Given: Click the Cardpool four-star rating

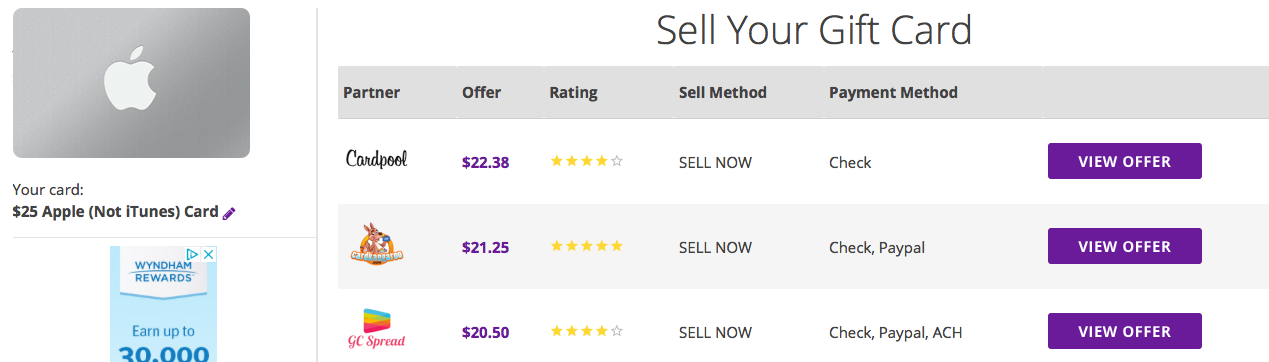Looking at the screenshot, I should [586, 161].
